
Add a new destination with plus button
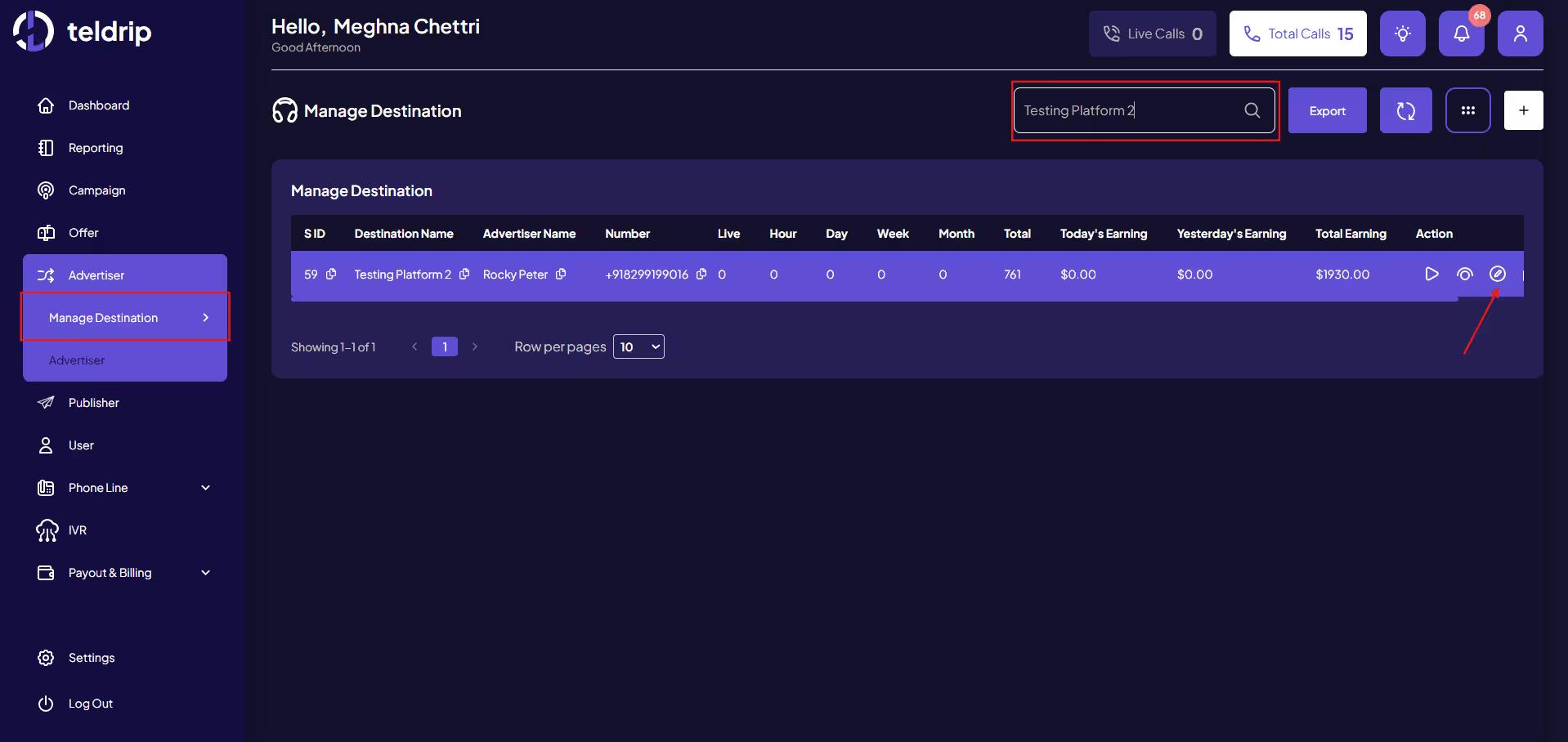(1523, 110)
